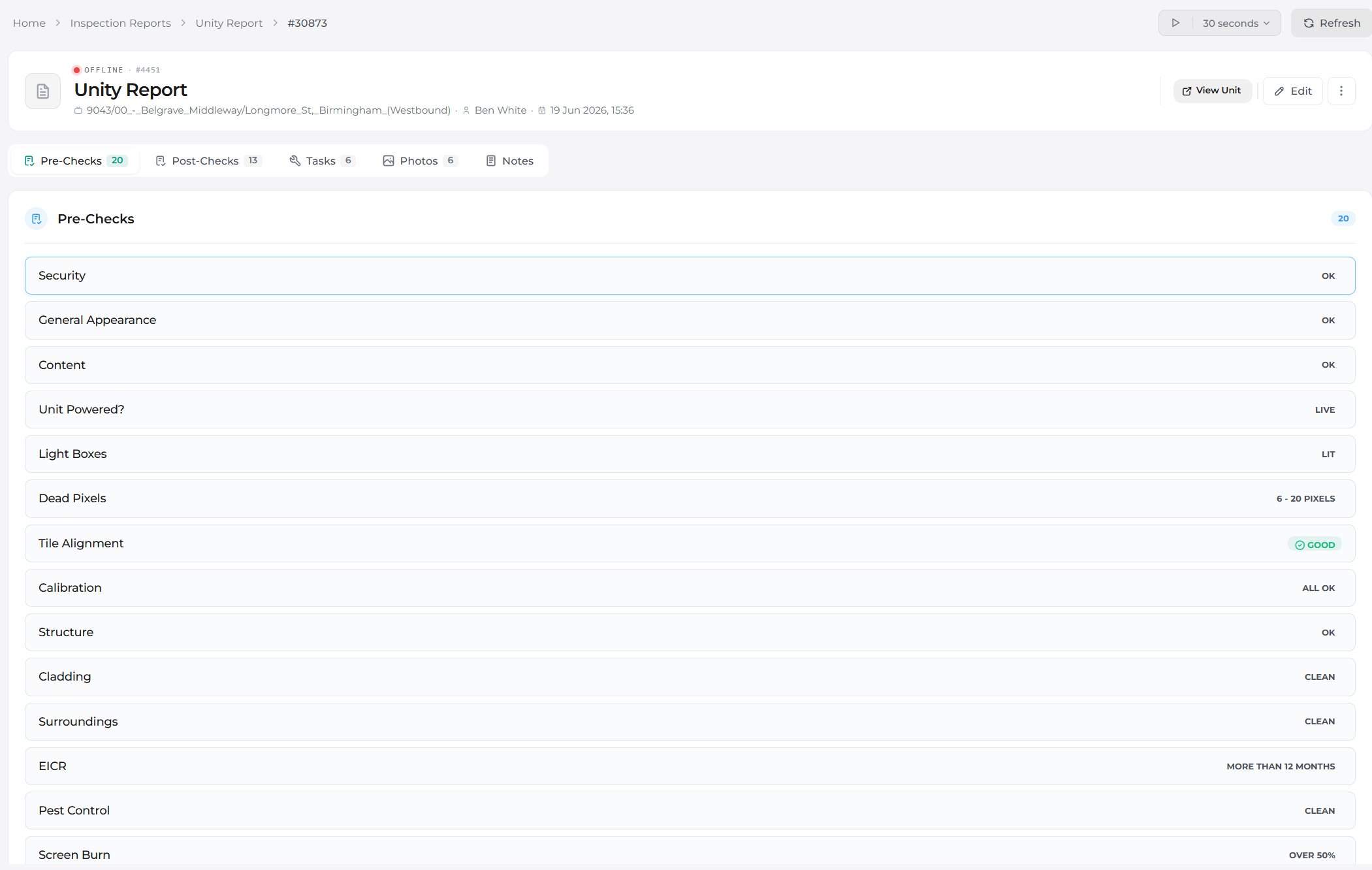Screen dimensions: 1372x870
Task: Open the three-dot more options menu
Action: pyautogui.click(x=1341, y=91)
